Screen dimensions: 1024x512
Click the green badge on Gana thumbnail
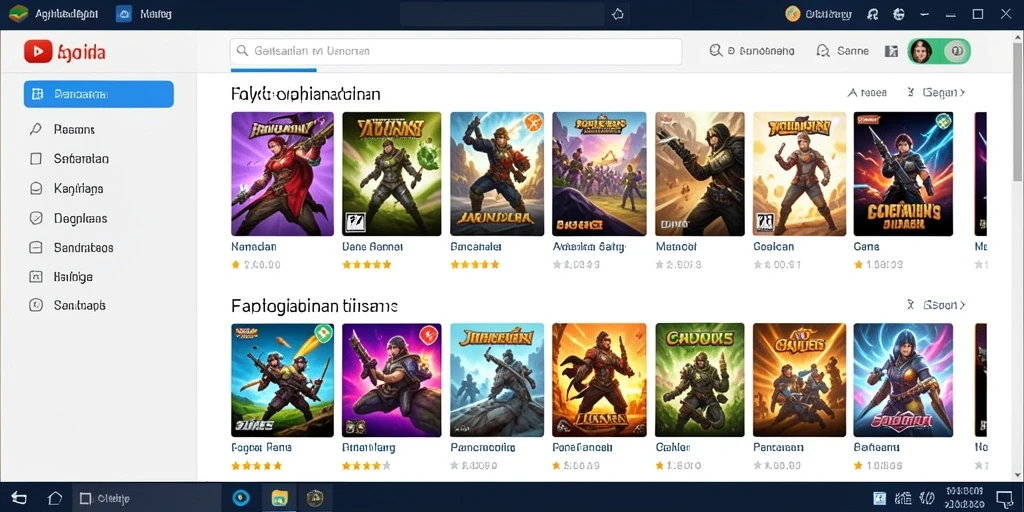[942, 121]
